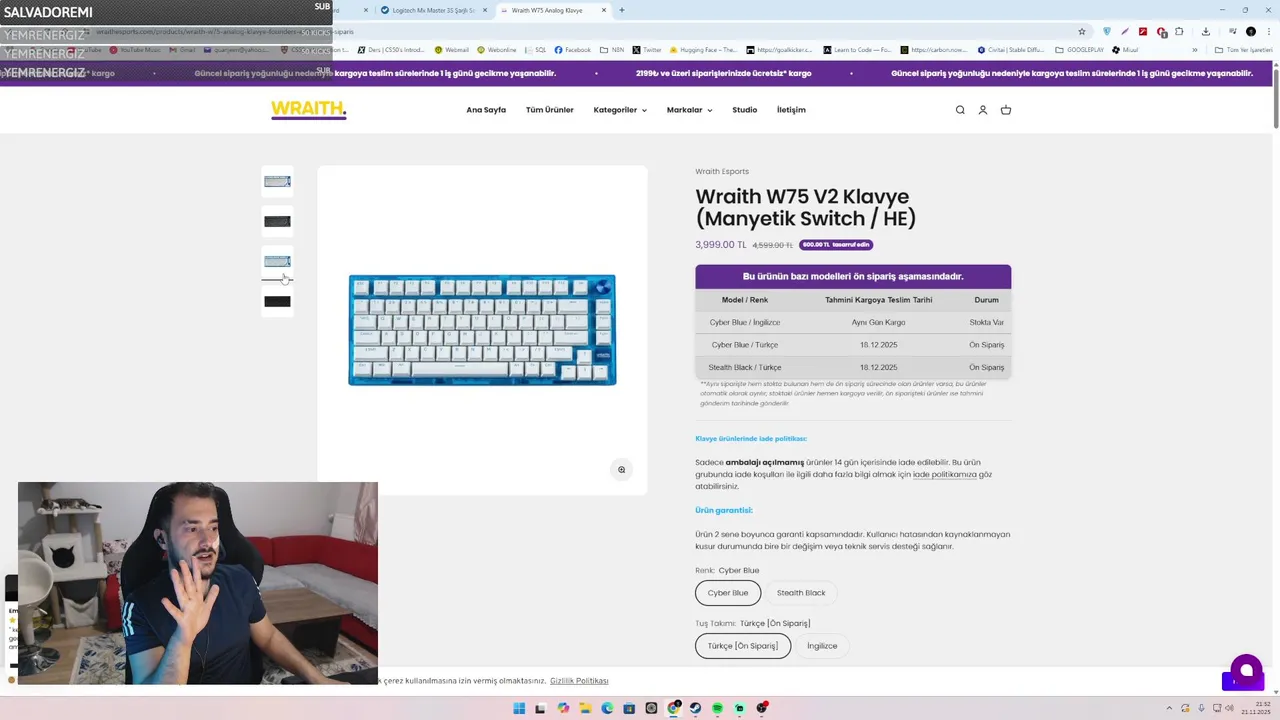Open Microsoft Store from taskbar
This screenshot has width=1280, height=720.
click(629, 709)
